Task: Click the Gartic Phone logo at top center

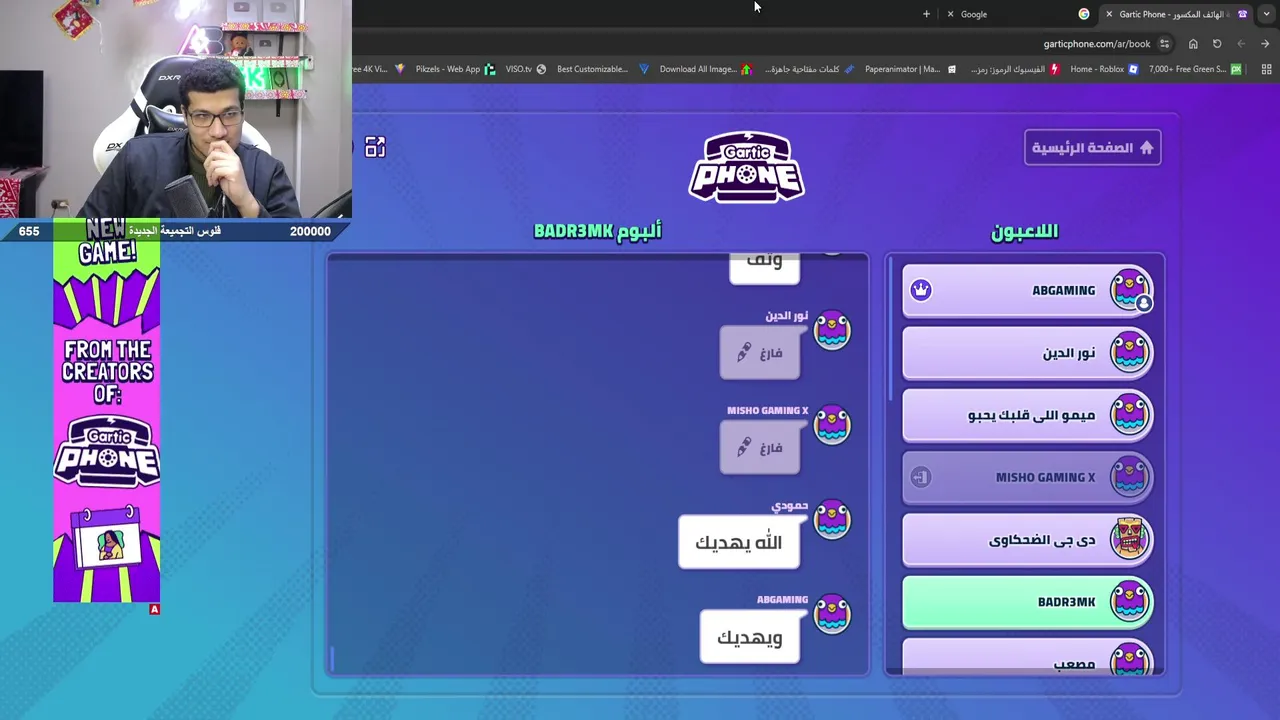Action: coord(746,167)
